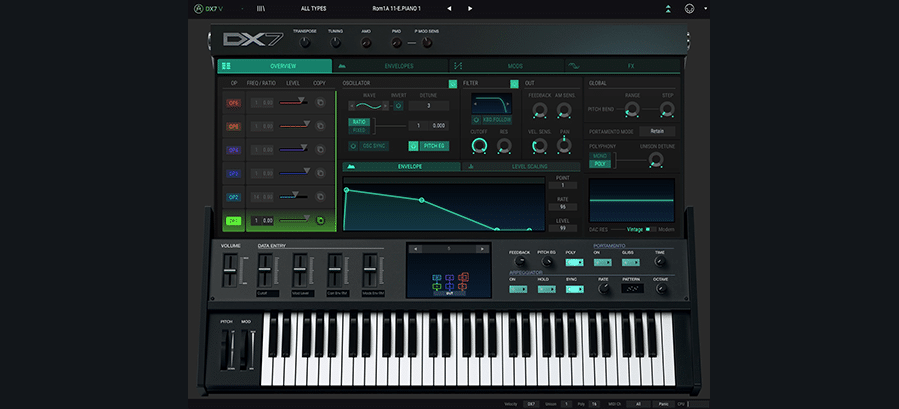The image size is (899, 409).
Task: Switch to the MODS tab
Action: click(507, 66)
